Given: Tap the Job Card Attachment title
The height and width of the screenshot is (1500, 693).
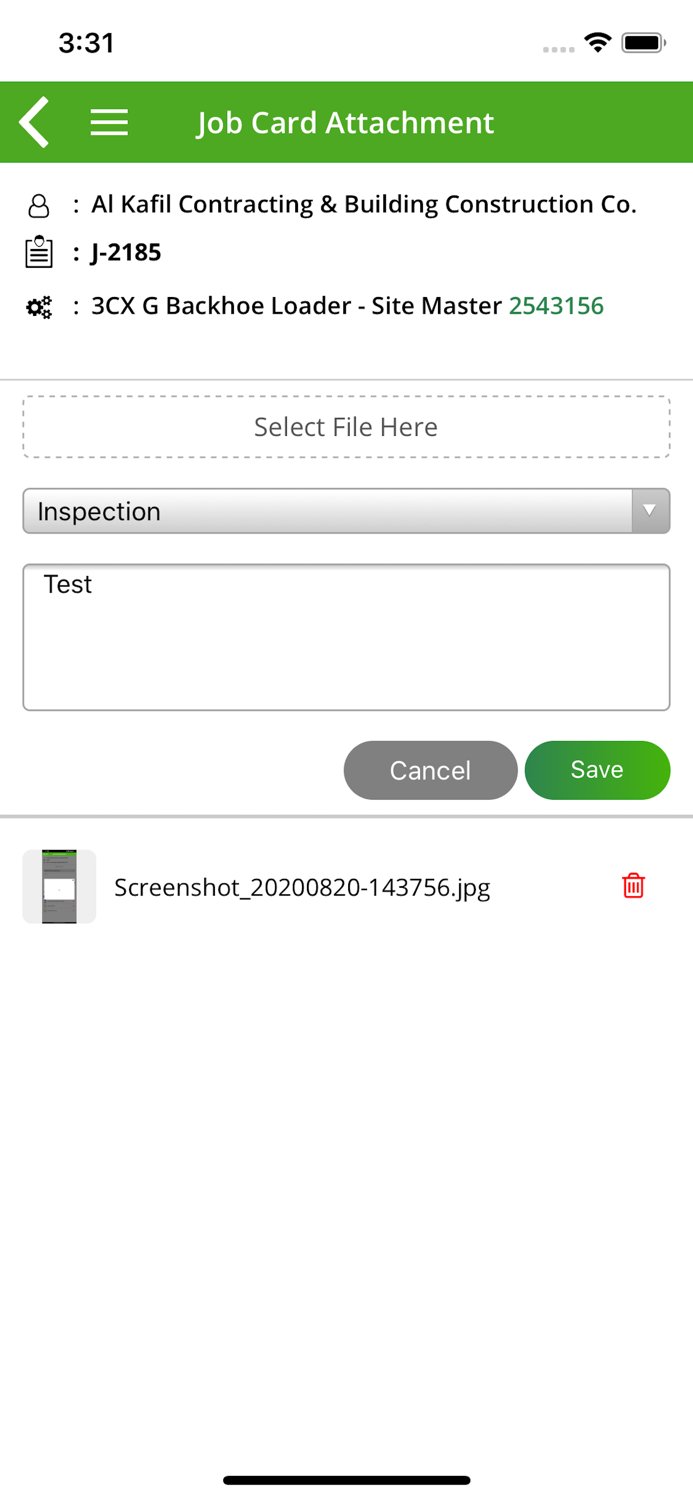Looking at the screenshot, I should pyautogui.click(x=345, y=122).
